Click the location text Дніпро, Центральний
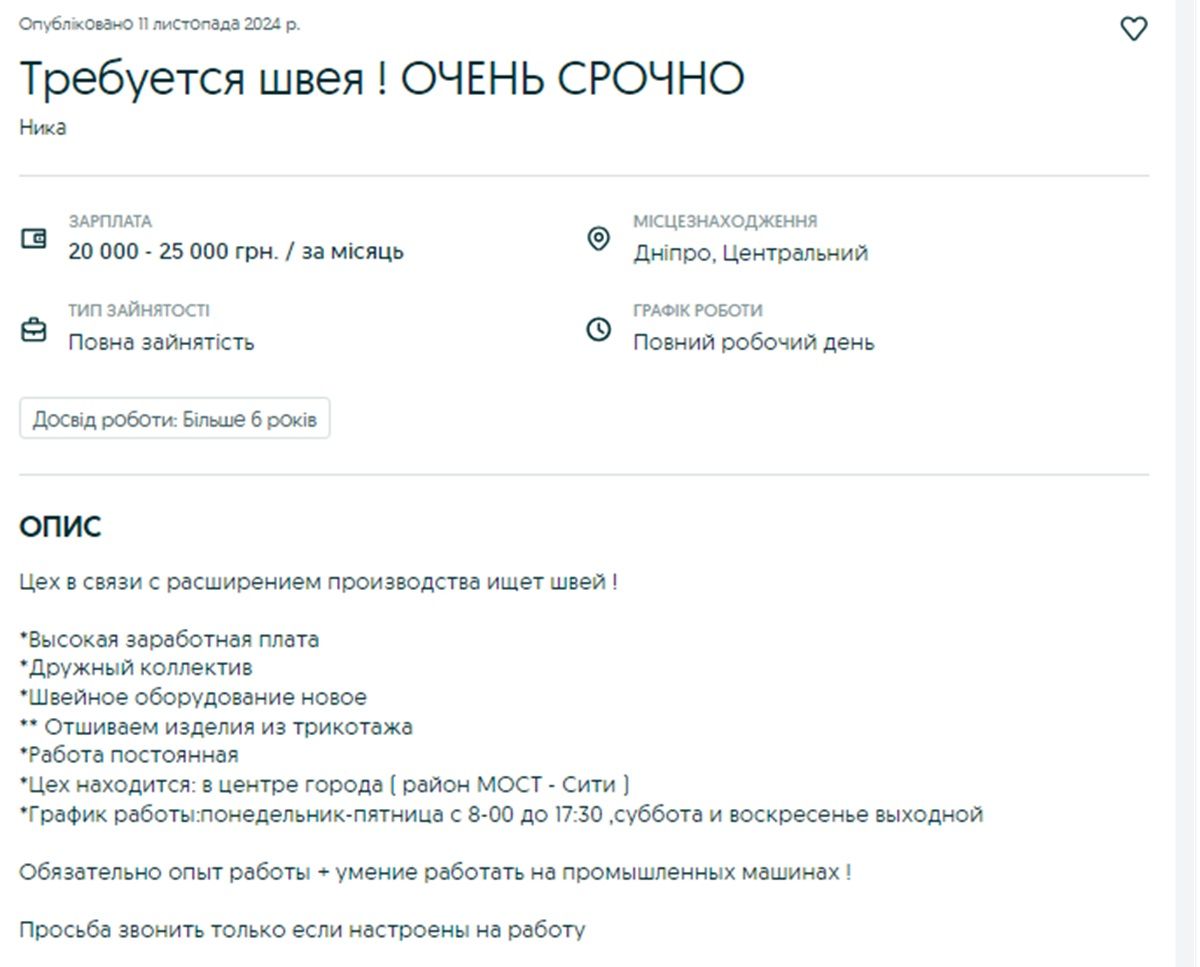The image size is (1200, 967). pos(750,253)
